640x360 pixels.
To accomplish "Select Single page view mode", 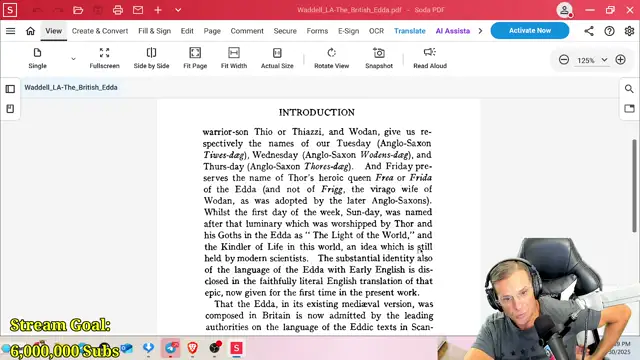I will [x=38, y=58].
